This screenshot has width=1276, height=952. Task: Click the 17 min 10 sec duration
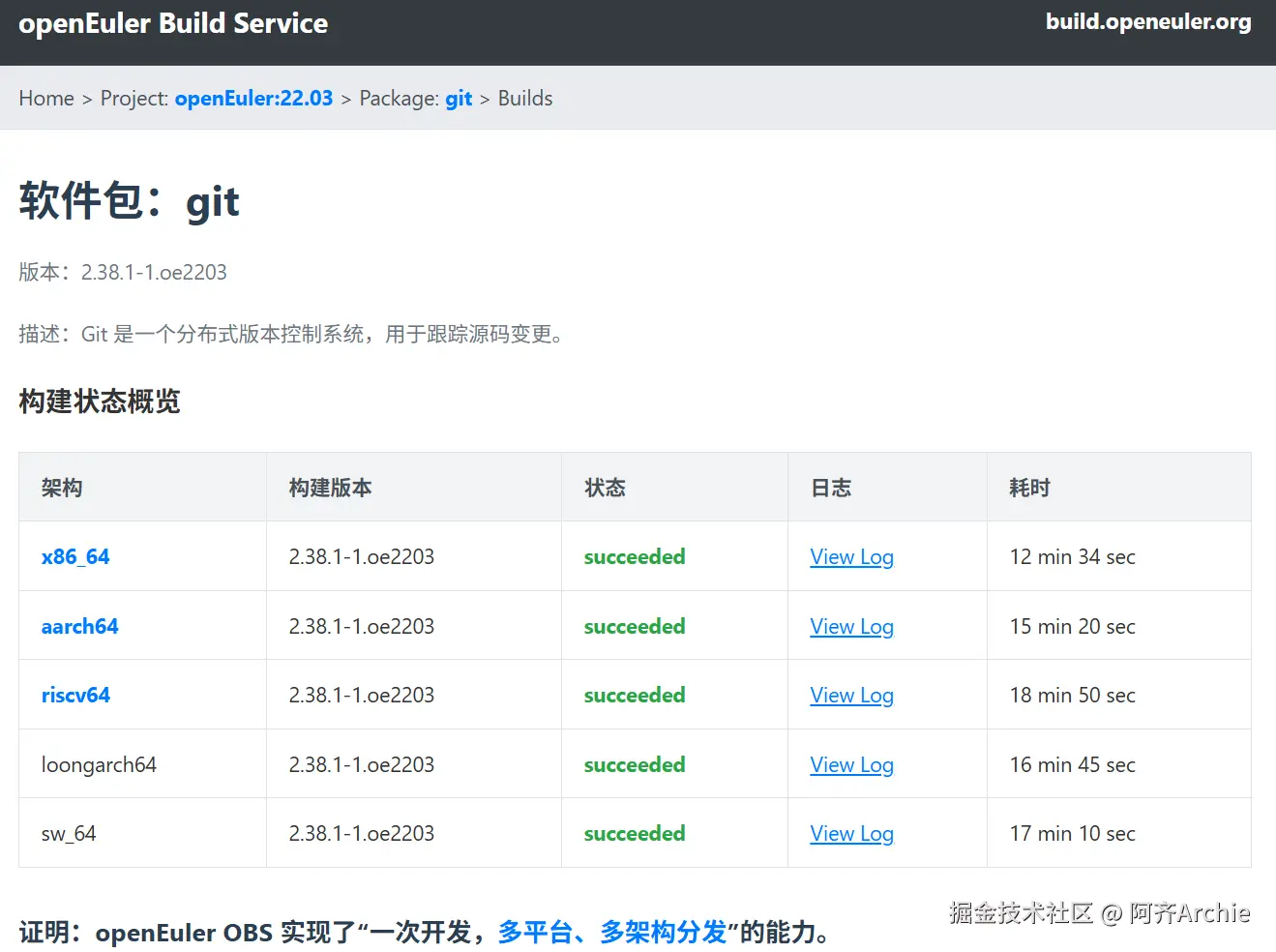(1072, 834)
